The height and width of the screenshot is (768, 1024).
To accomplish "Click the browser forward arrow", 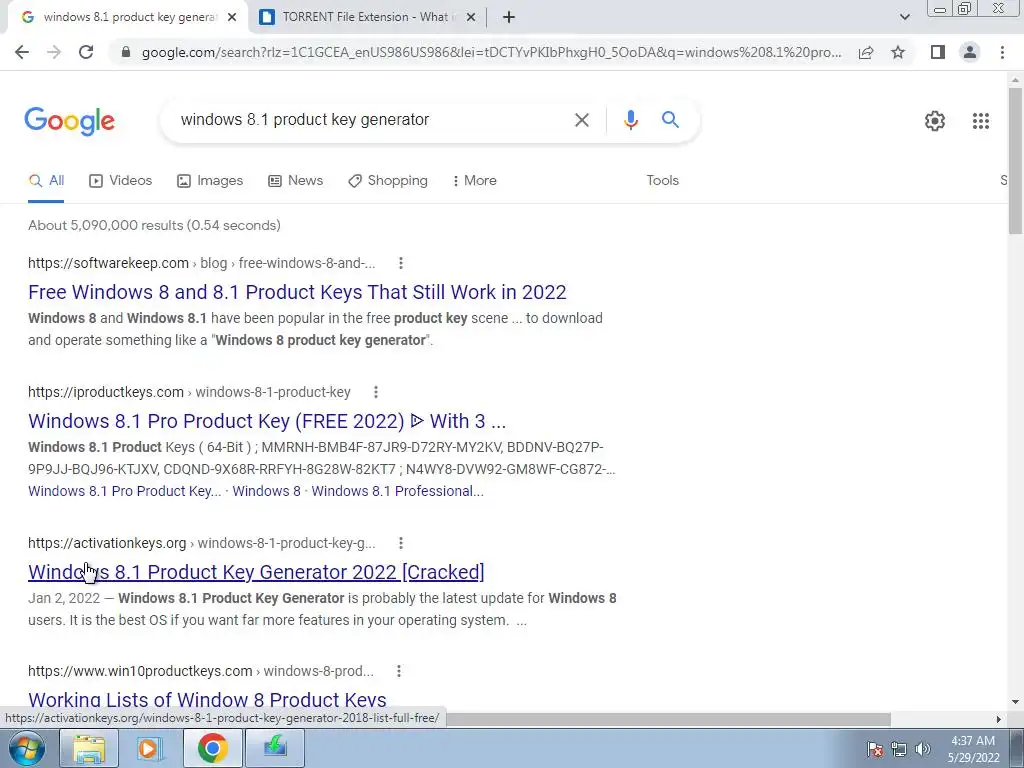I will point(54,52).
